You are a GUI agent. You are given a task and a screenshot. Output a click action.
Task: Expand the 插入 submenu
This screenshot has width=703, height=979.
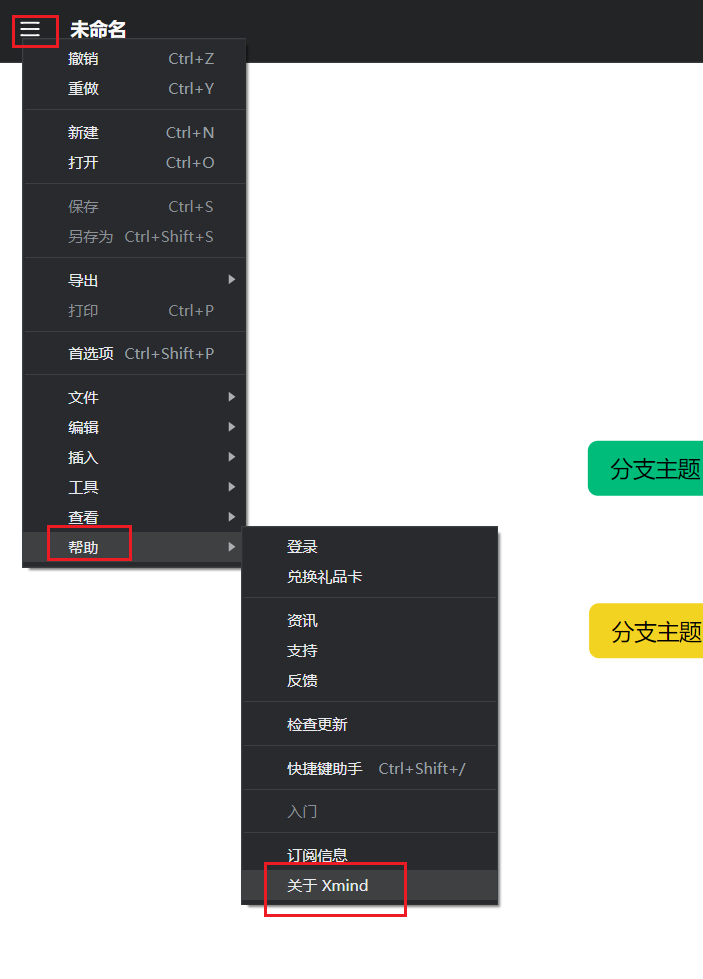(x=134, y=457)
